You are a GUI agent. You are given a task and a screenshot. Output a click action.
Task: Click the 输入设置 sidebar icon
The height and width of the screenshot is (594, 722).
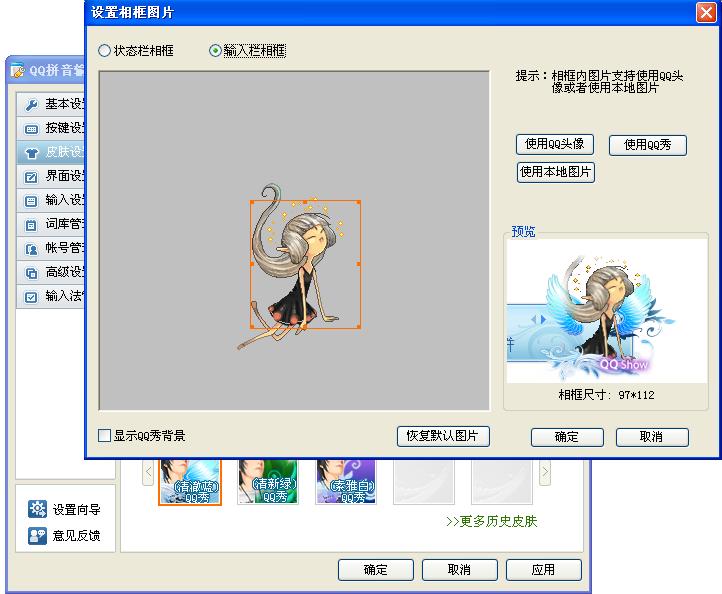pos(31,201)
